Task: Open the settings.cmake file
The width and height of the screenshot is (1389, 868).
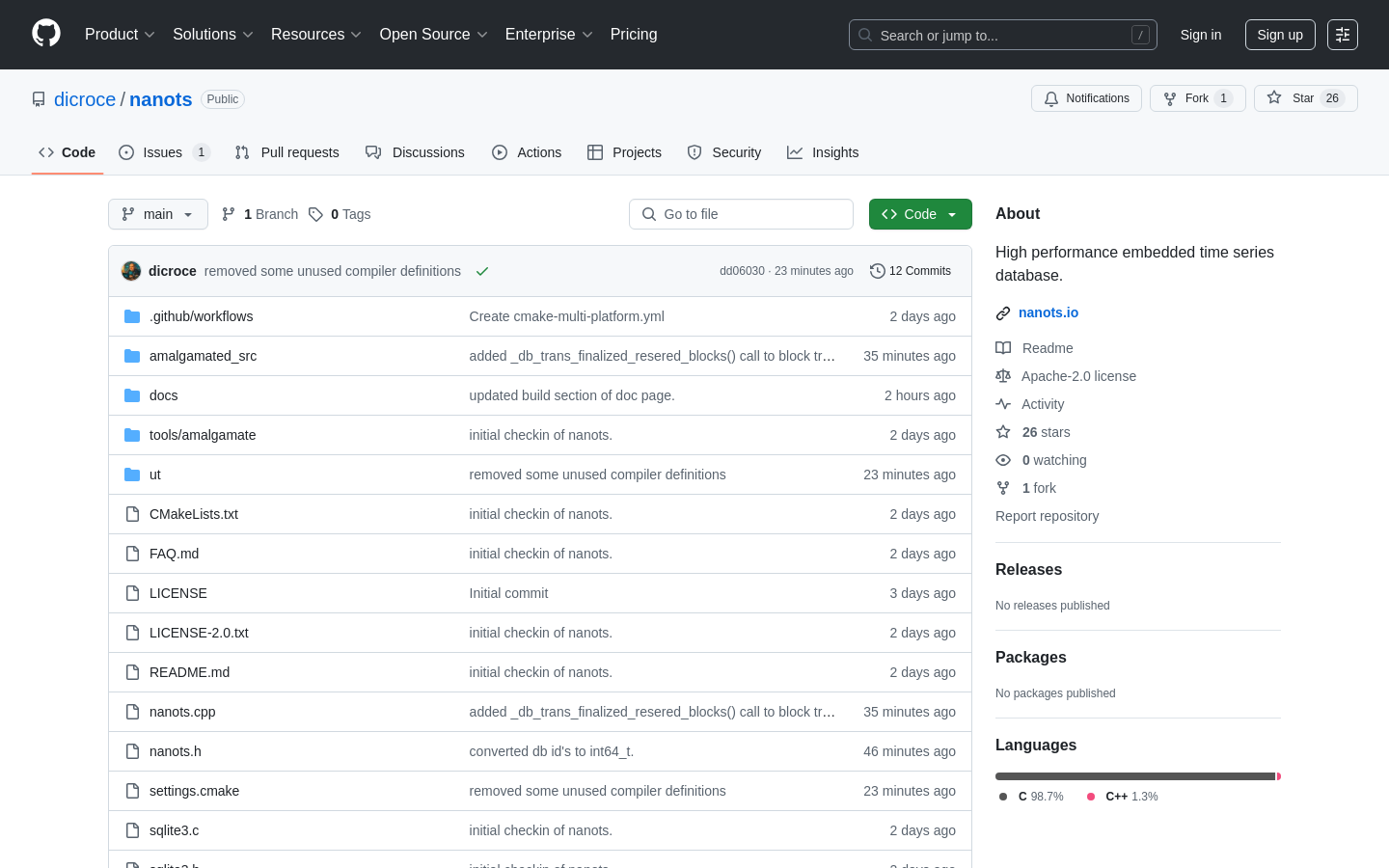Action: (x=194, y=791)
